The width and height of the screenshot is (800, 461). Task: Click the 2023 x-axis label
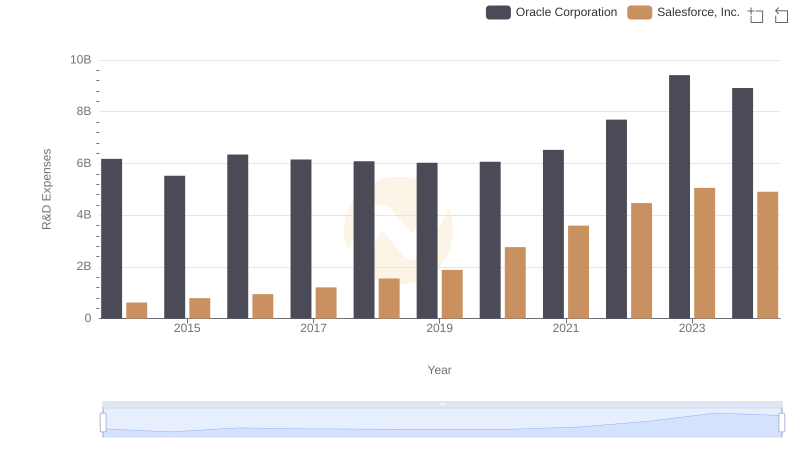coord(692,328)
